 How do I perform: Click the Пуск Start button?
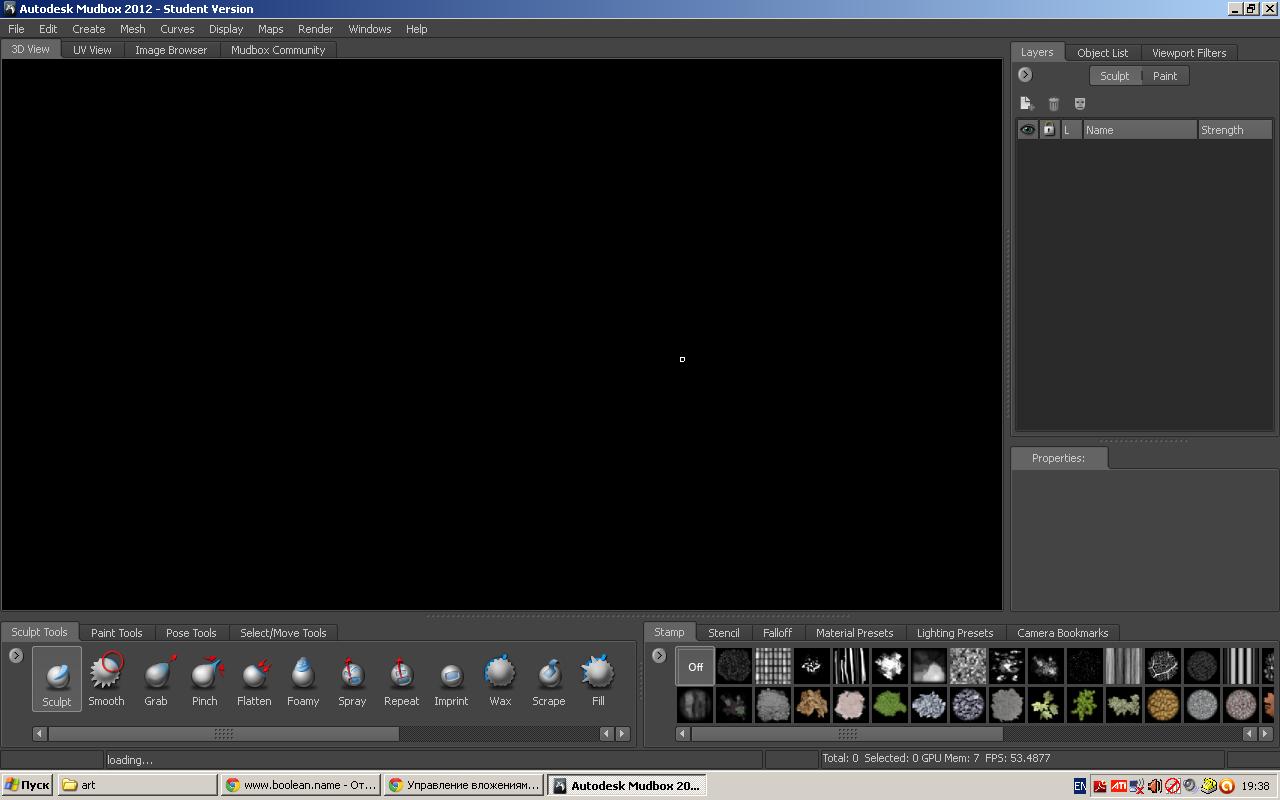[x=27, y=785]
